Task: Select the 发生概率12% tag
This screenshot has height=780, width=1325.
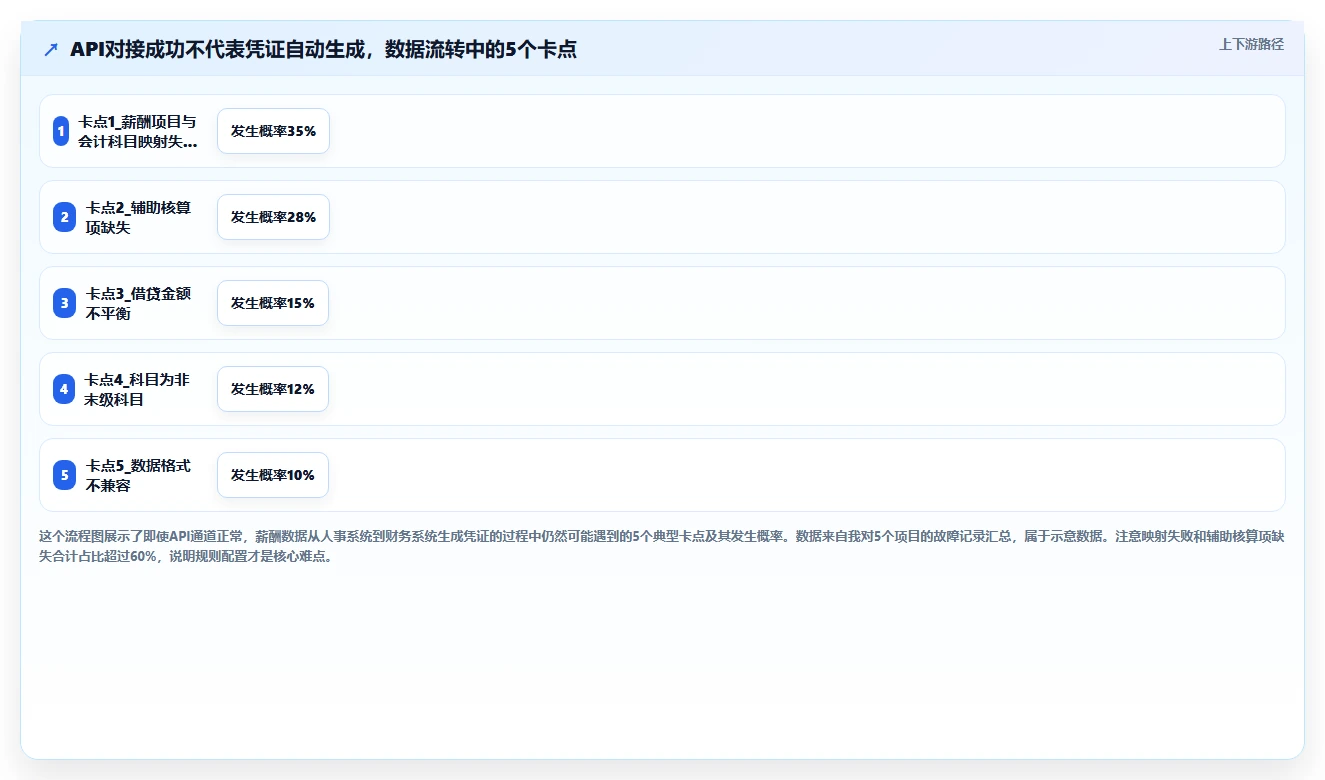Action: [273, 389]
